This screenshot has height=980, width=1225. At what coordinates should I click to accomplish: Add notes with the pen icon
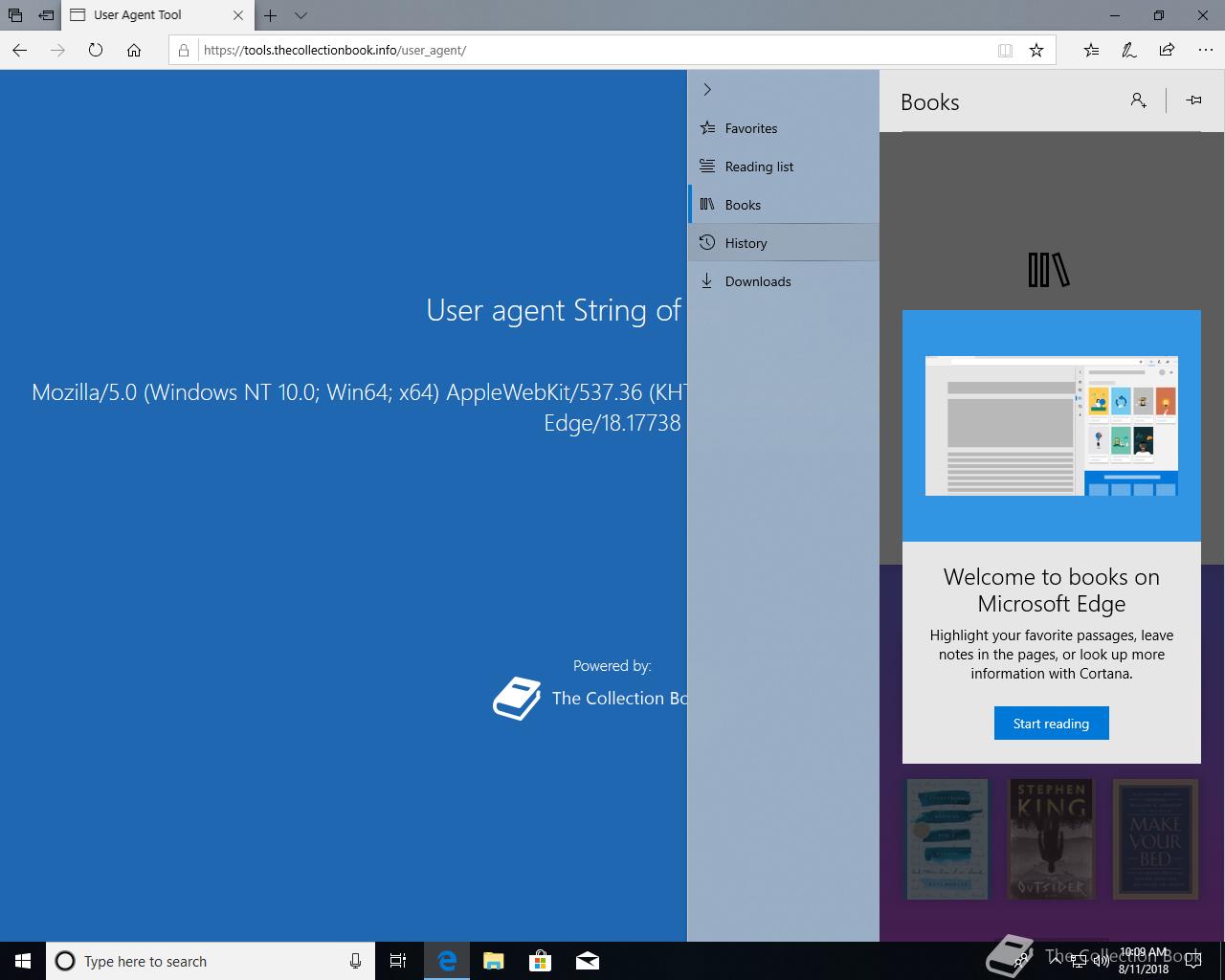click(x=1129, y=50)
